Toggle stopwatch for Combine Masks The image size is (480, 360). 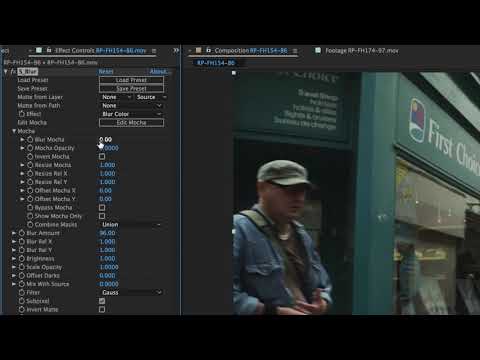30,225
